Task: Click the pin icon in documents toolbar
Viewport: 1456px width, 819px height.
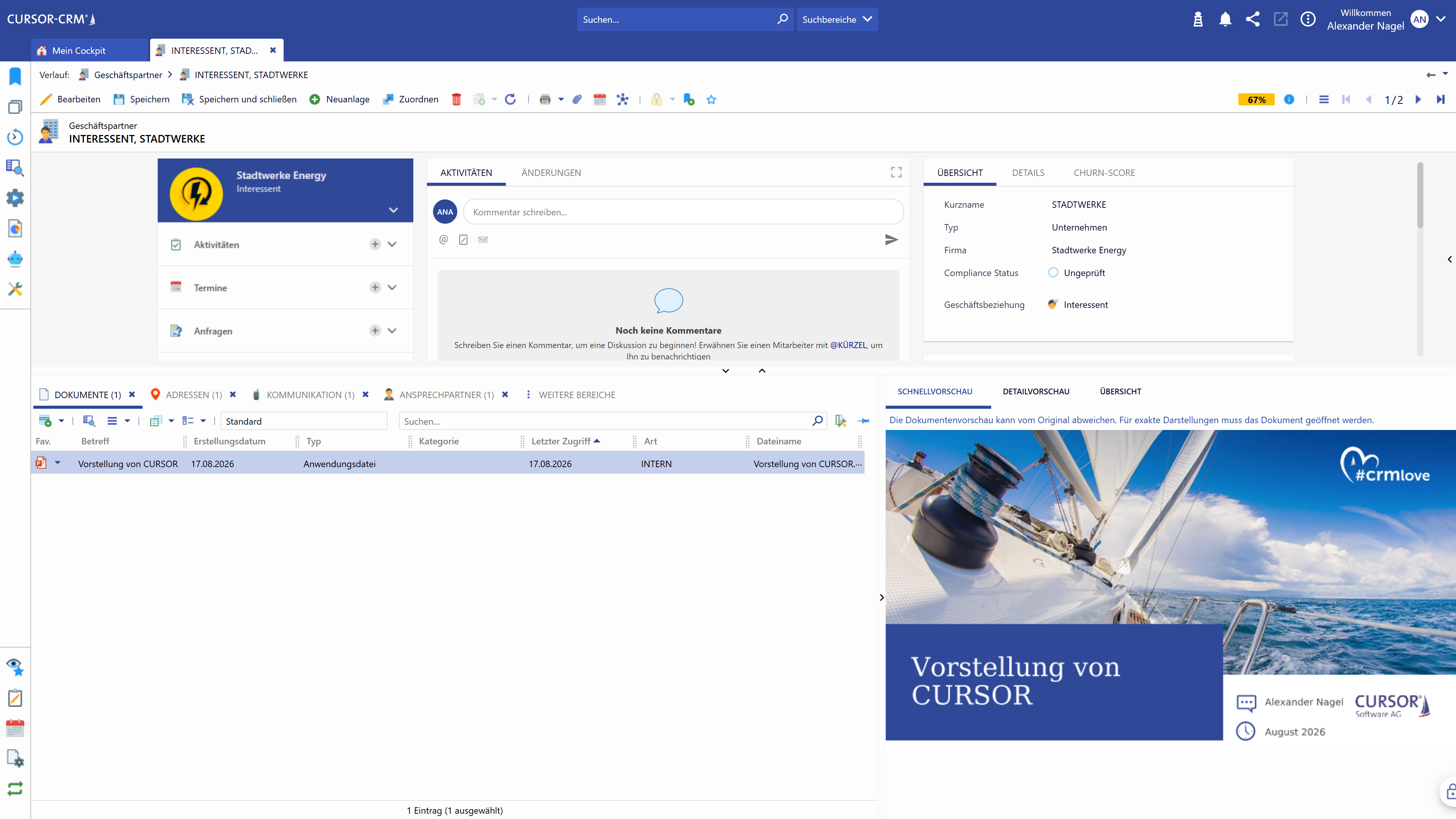Action: (864, 421)
